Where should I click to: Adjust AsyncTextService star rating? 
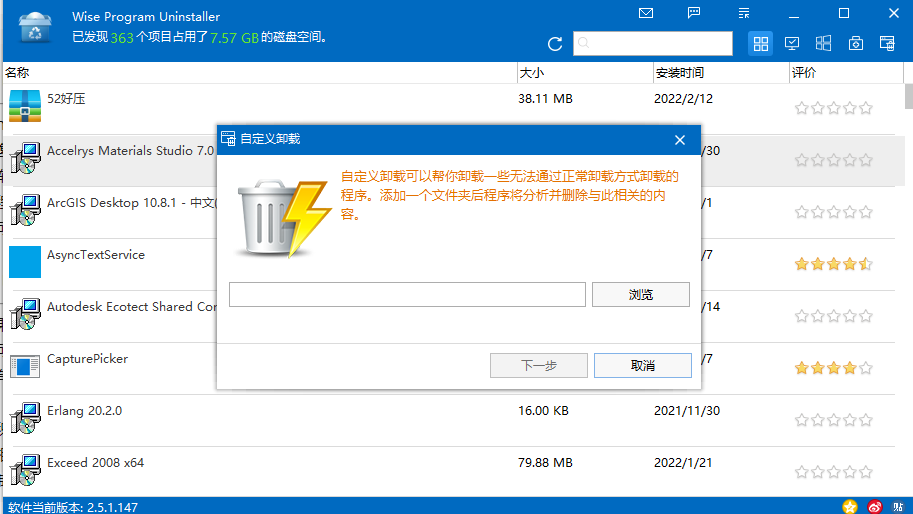pos(834,264)
